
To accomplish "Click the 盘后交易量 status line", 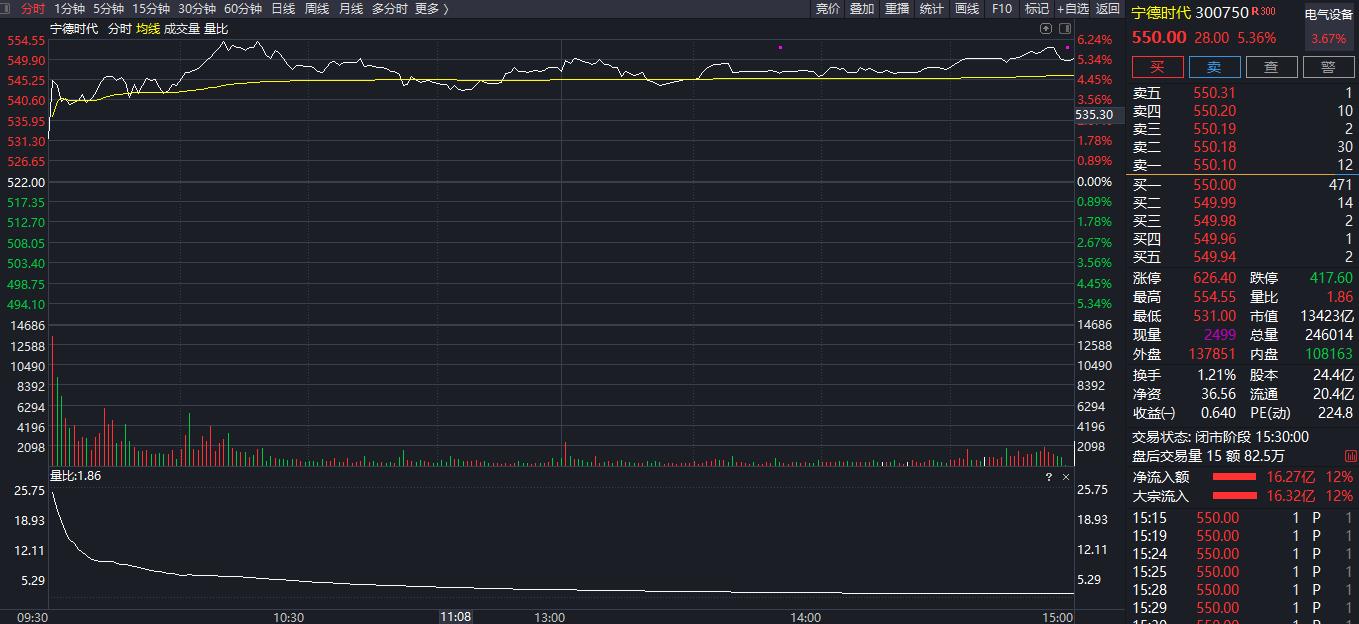I will click(x=1208, y=456).
